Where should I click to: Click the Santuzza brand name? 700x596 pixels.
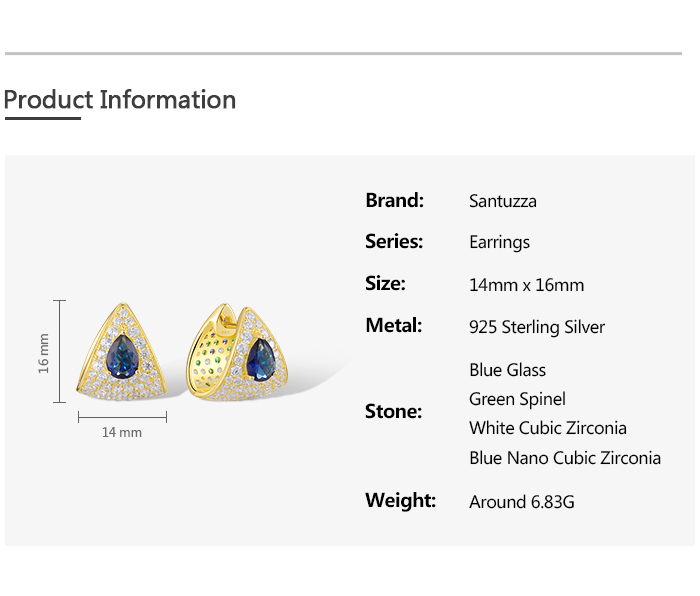click(503, 201)
